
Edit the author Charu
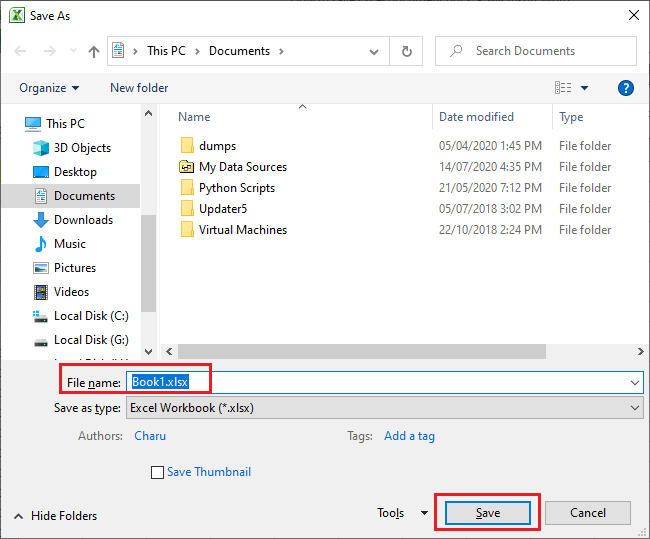(x=150, y=436)
